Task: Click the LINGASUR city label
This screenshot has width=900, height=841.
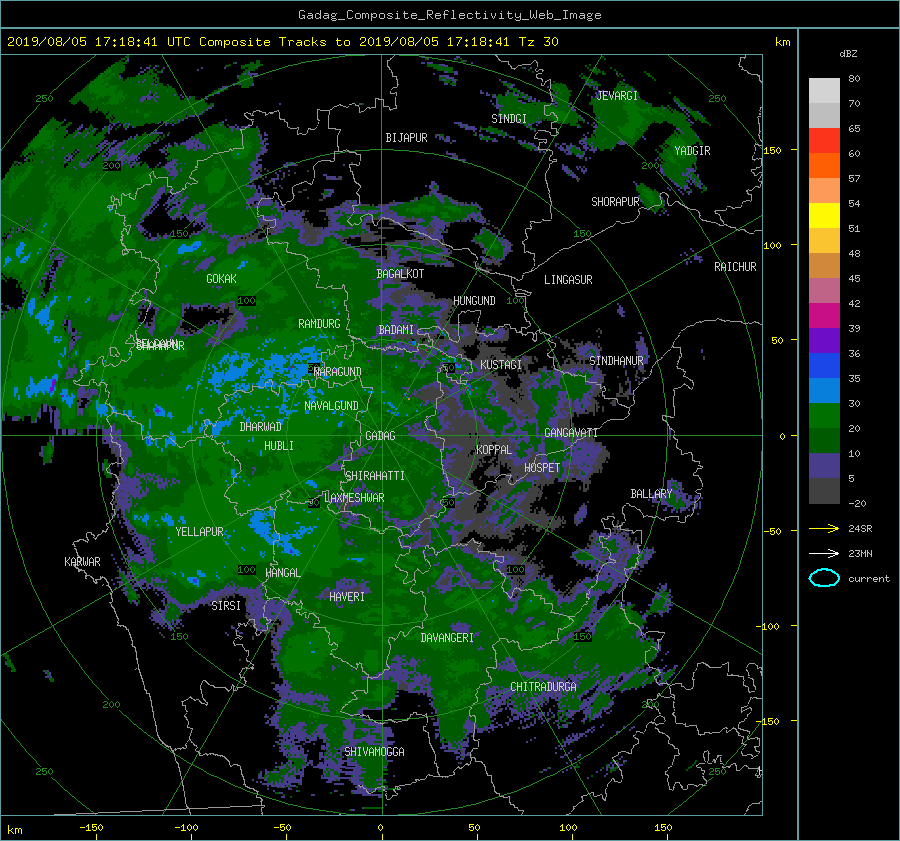Action: tap(568, 280)
